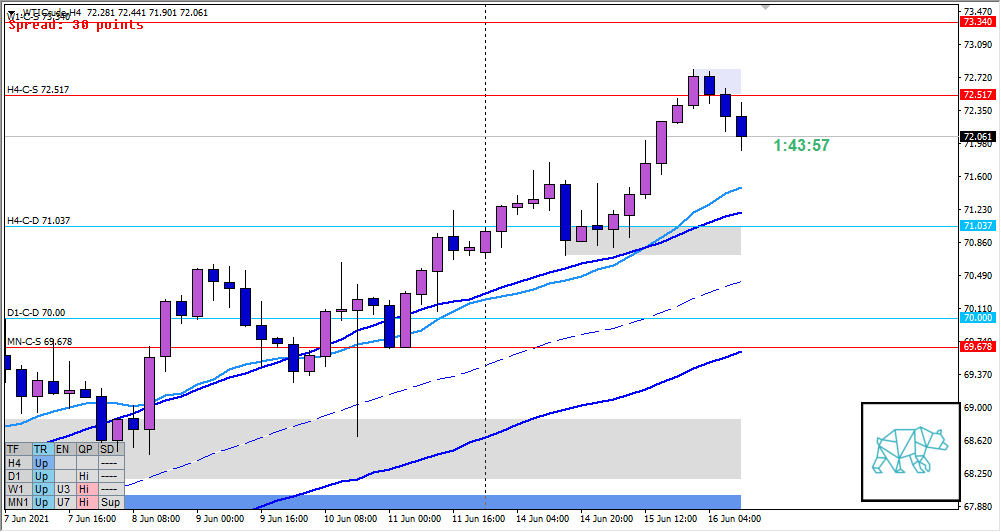
Task: Click the red 72.517 price tag
Action: [975, 95]
